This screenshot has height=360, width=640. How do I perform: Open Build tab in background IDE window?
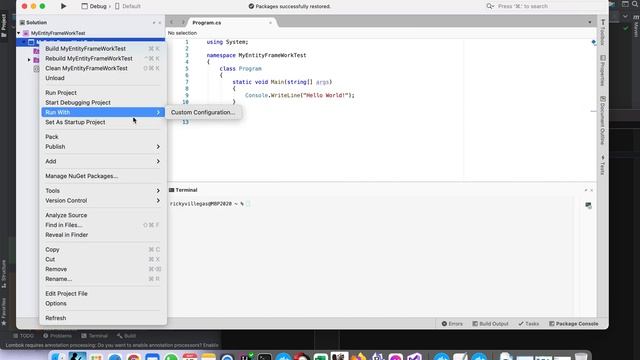127,336
